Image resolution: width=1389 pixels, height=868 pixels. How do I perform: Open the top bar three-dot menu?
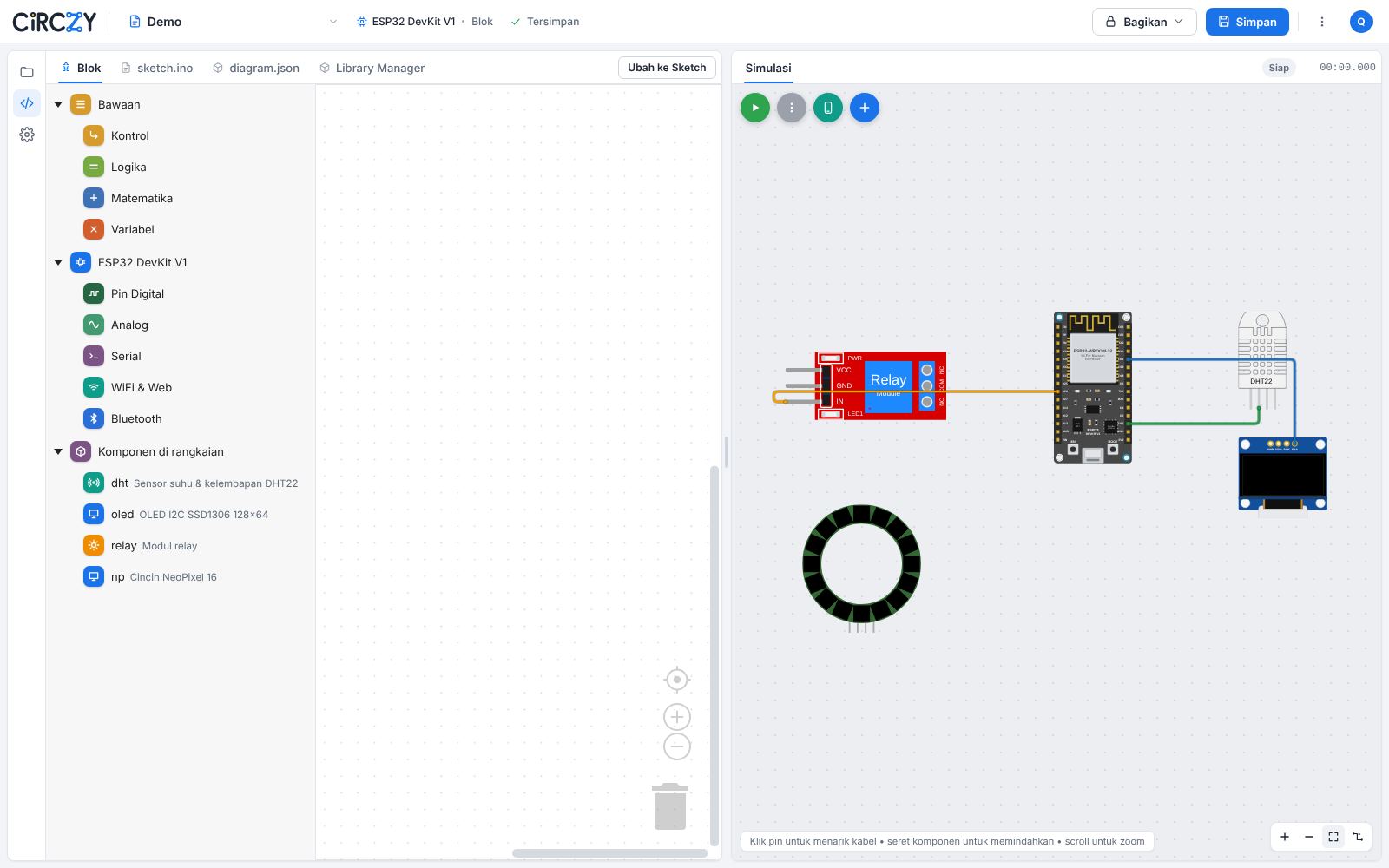click(1322, 22)
